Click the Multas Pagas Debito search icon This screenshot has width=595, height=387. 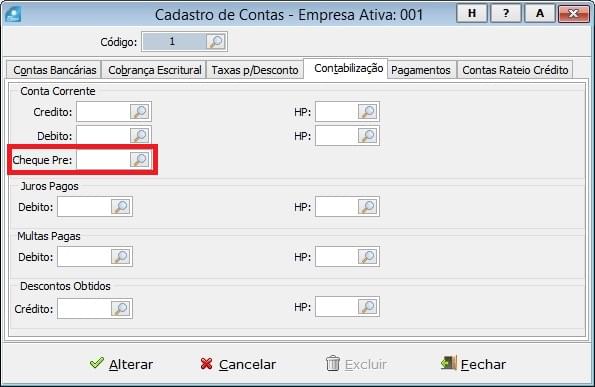(121, 257)
